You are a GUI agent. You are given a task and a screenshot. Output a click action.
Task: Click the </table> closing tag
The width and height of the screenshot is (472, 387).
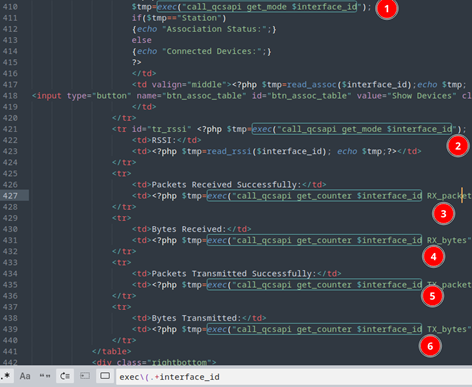tap(112, 351)
